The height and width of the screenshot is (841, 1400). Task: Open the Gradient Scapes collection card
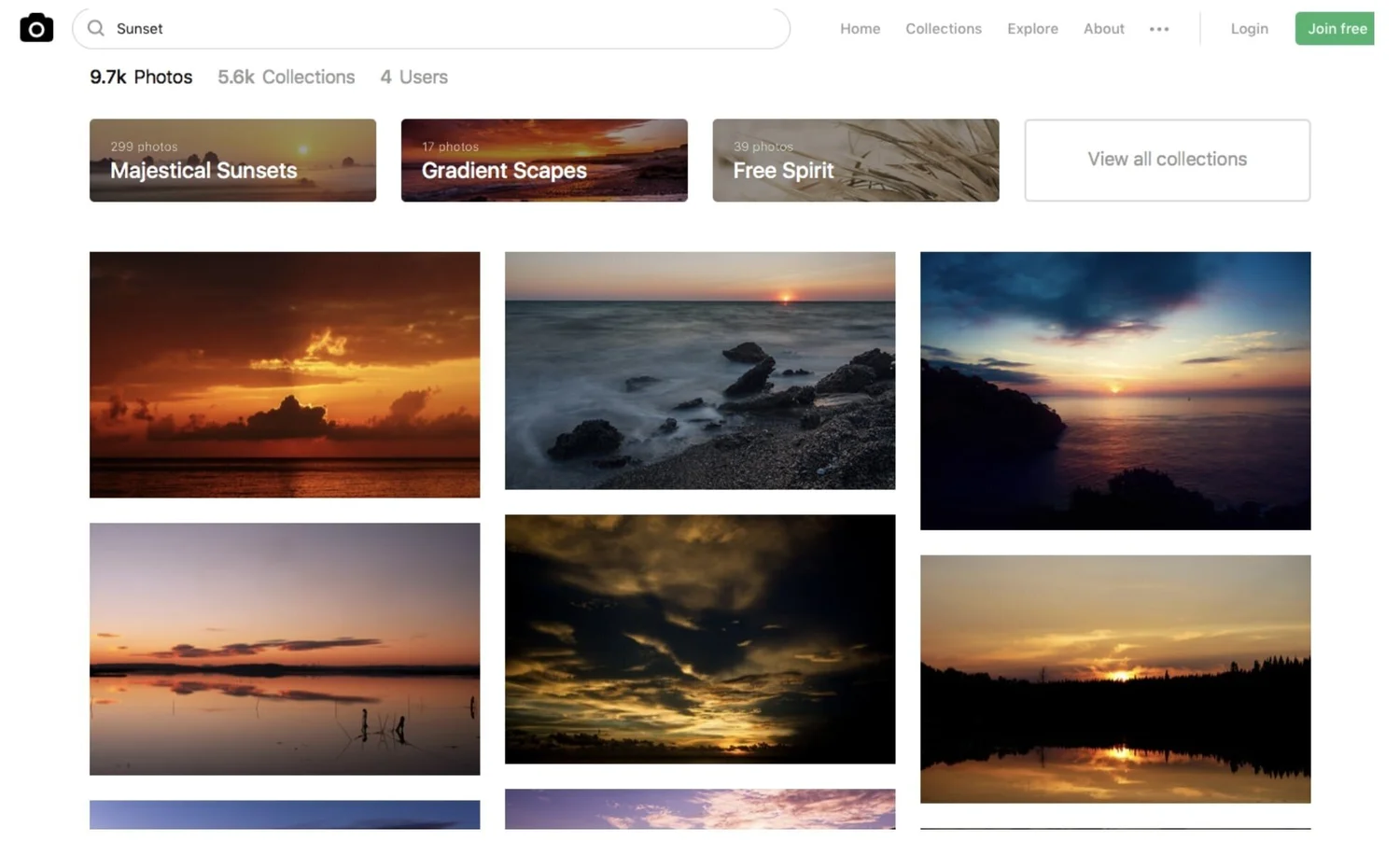pos(544,160)
